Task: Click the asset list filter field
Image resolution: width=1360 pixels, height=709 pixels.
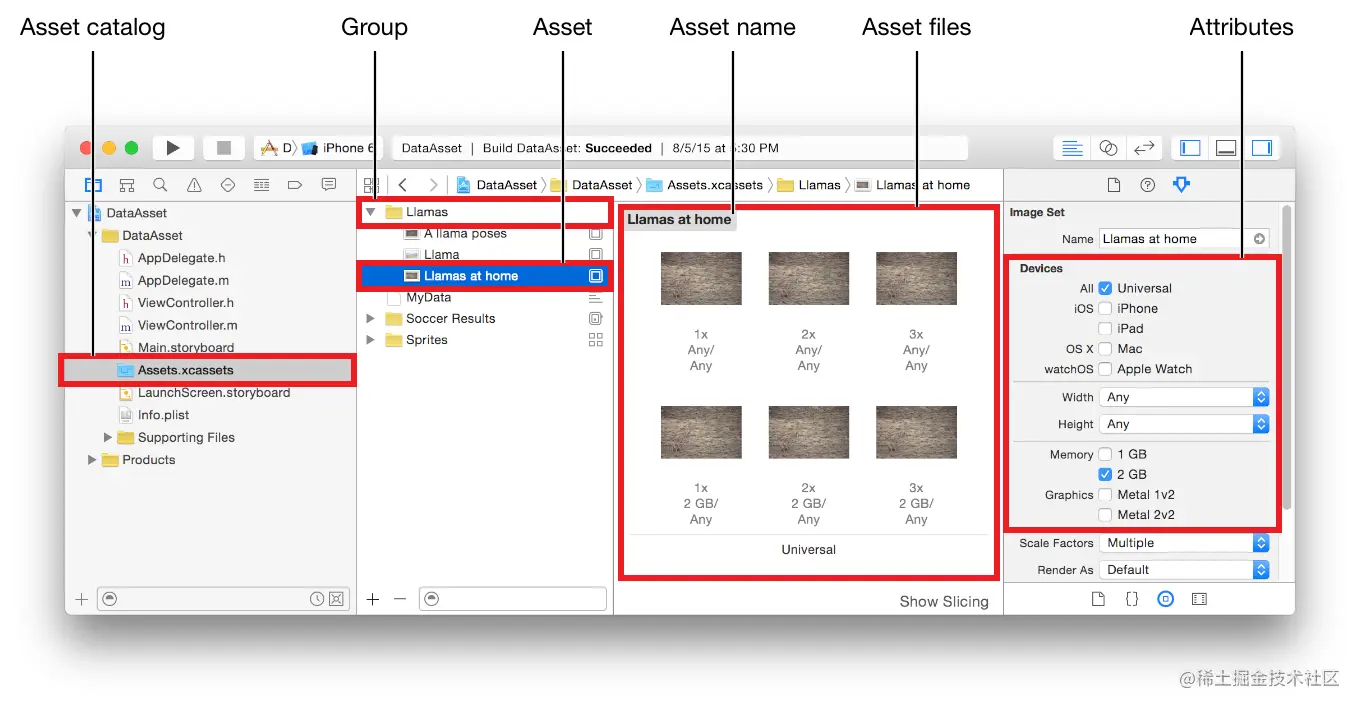Action: point(513,599)
